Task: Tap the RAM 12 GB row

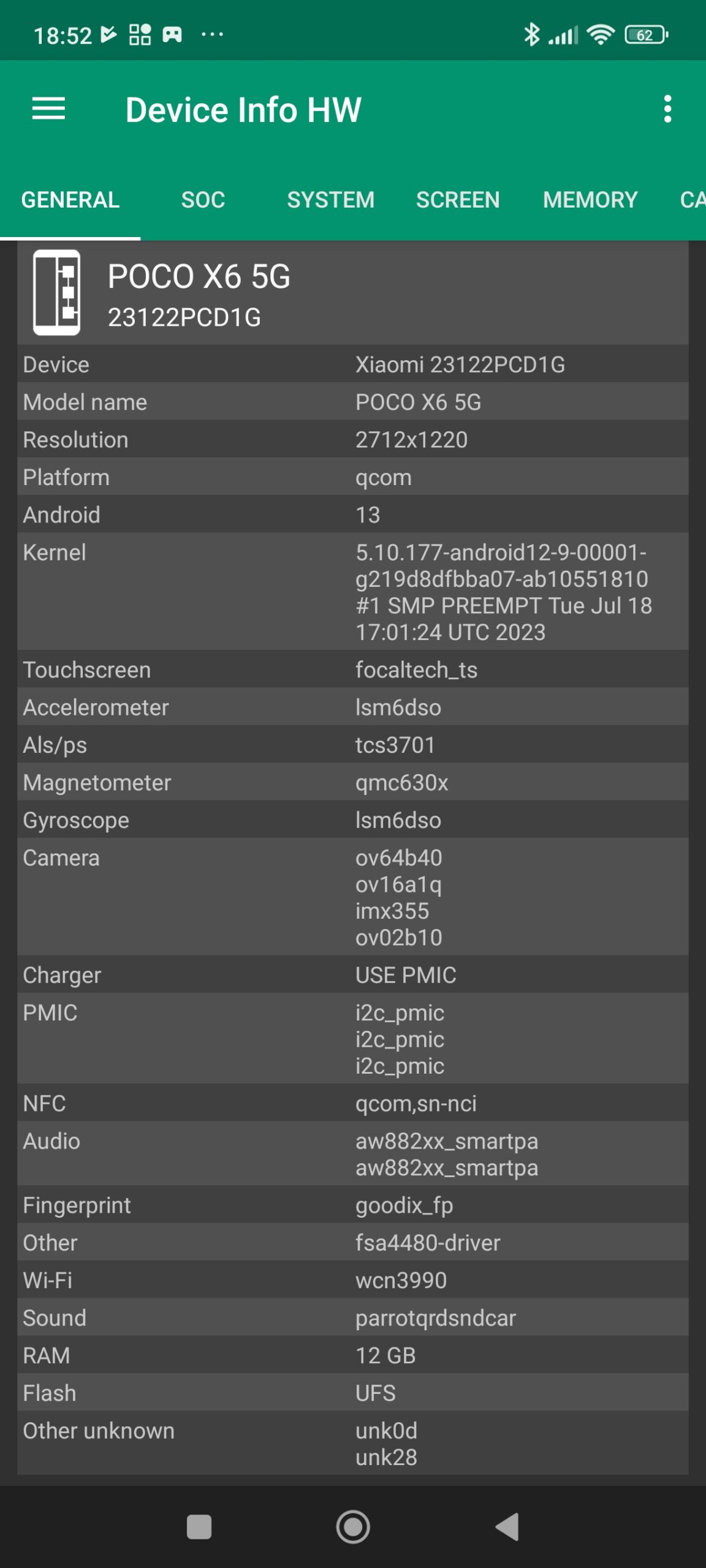Action: coord(353,1355)
